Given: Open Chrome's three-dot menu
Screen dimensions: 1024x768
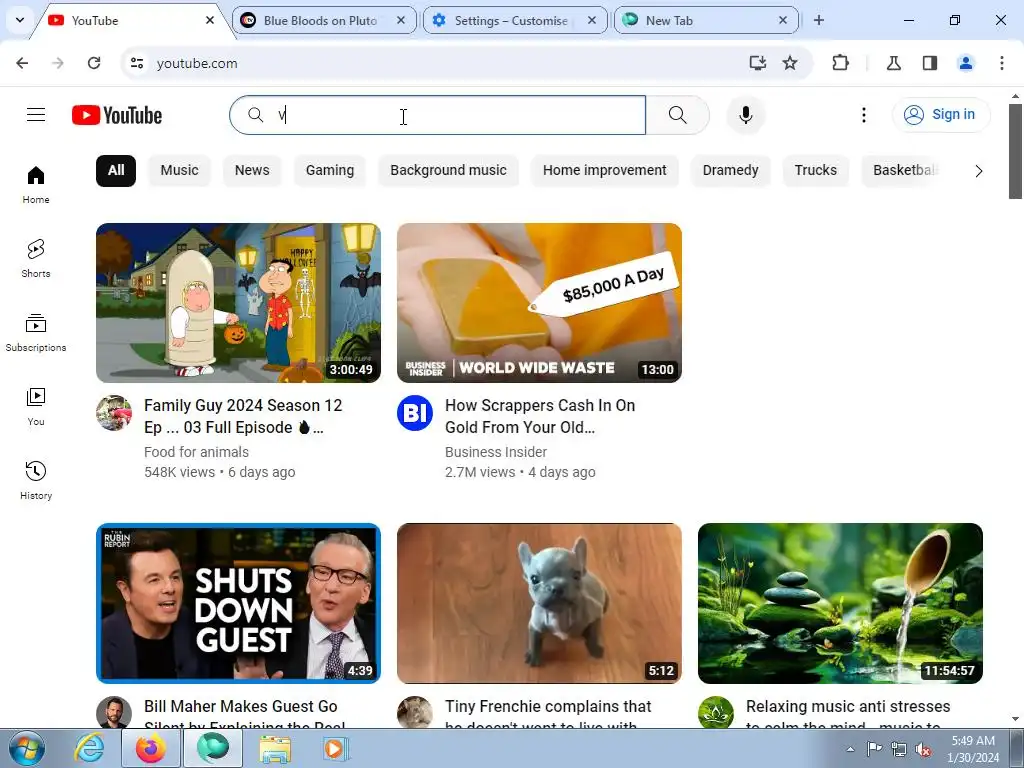Looking at the screenshot, I should coord(1002,63).
